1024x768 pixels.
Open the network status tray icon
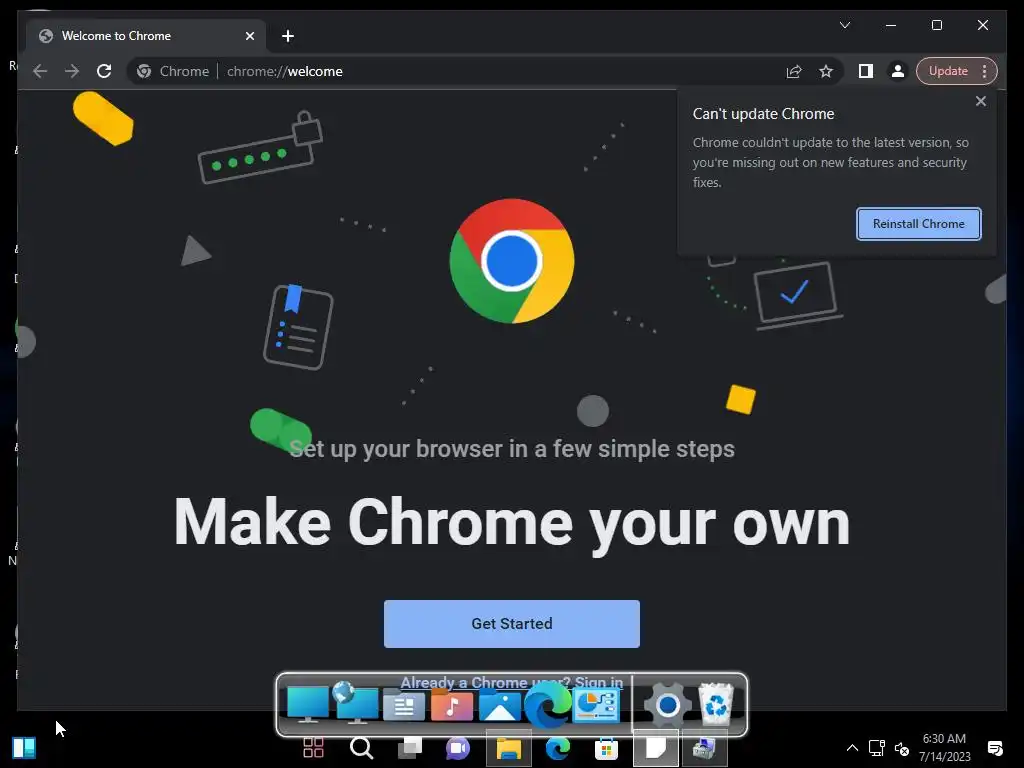click(877, 748)
